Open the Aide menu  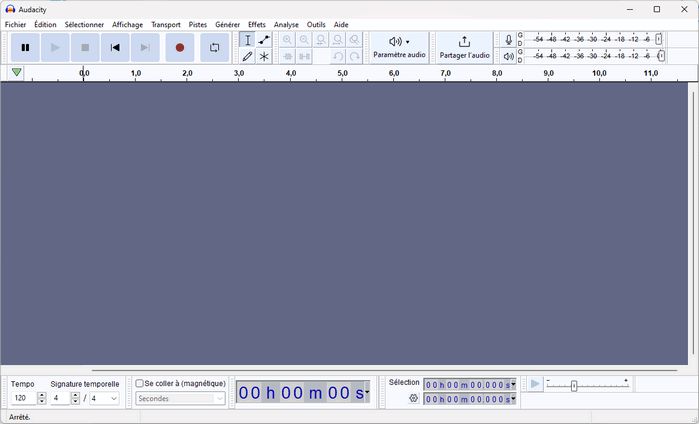tap(341, 25)
